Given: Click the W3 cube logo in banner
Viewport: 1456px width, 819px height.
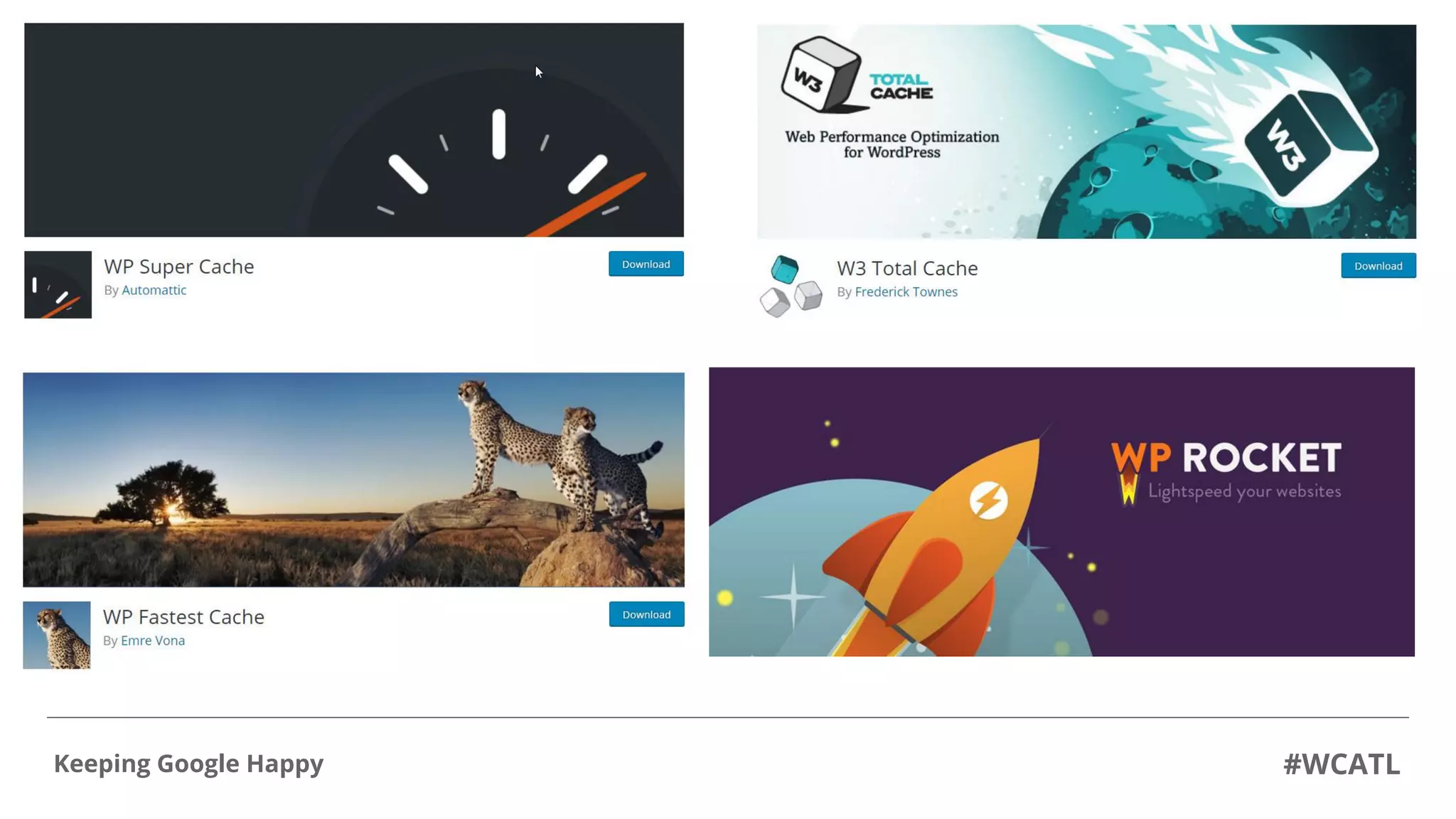Looking at the screenshot, I should (x=821, y=75).
